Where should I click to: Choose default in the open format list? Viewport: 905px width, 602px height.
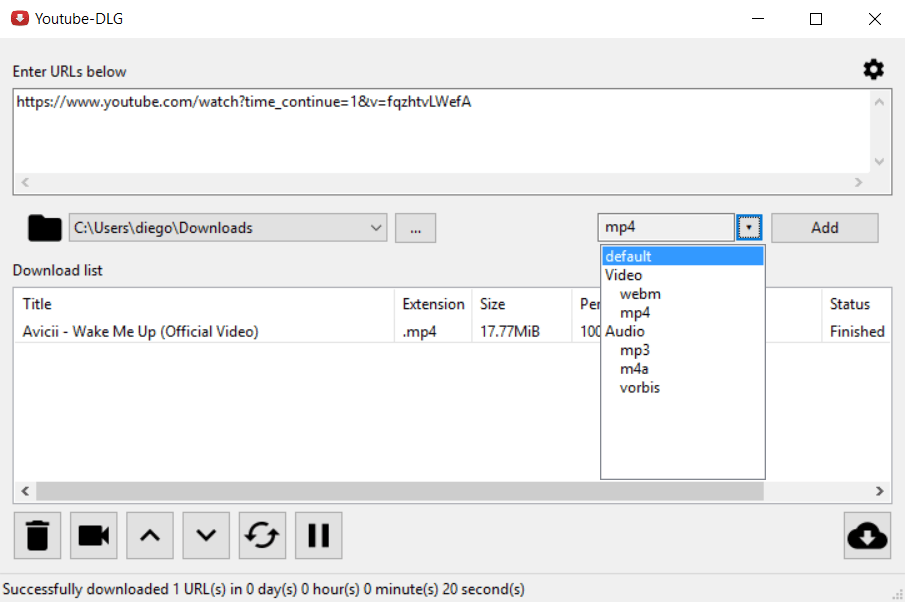629,255
